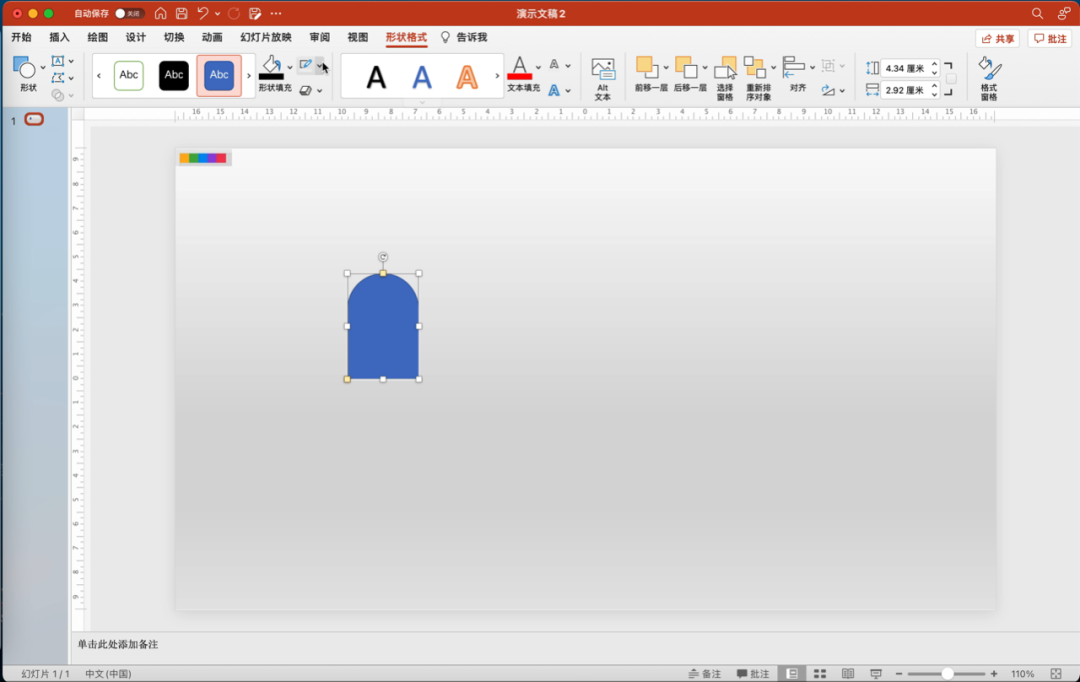This screenshot has width=1080, height=682.
Task: Start slideshow from status bar icon
Action: coord(875,674)
